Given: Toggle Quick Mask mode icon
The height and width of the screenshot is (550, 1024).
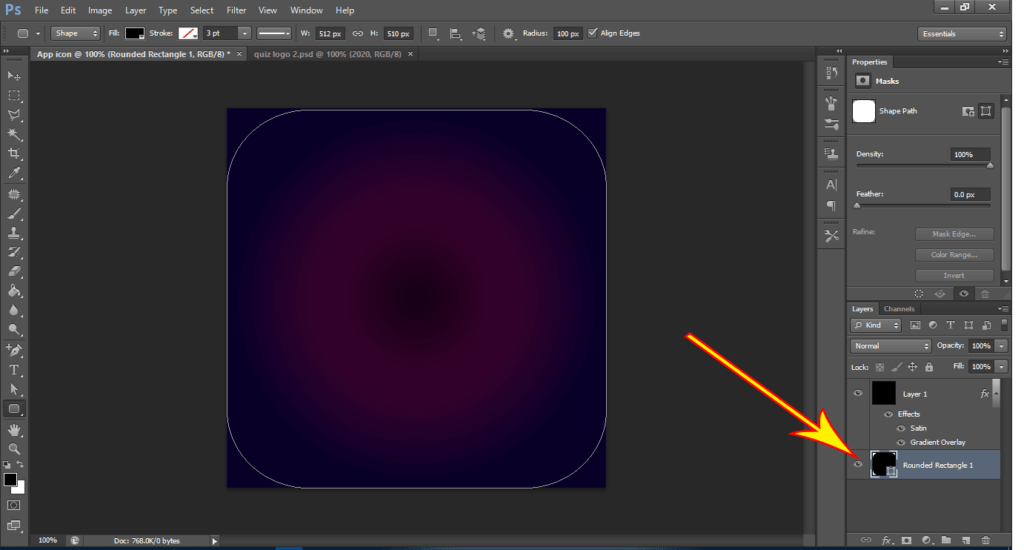Looking at the screenshot, I should point(14,506).
